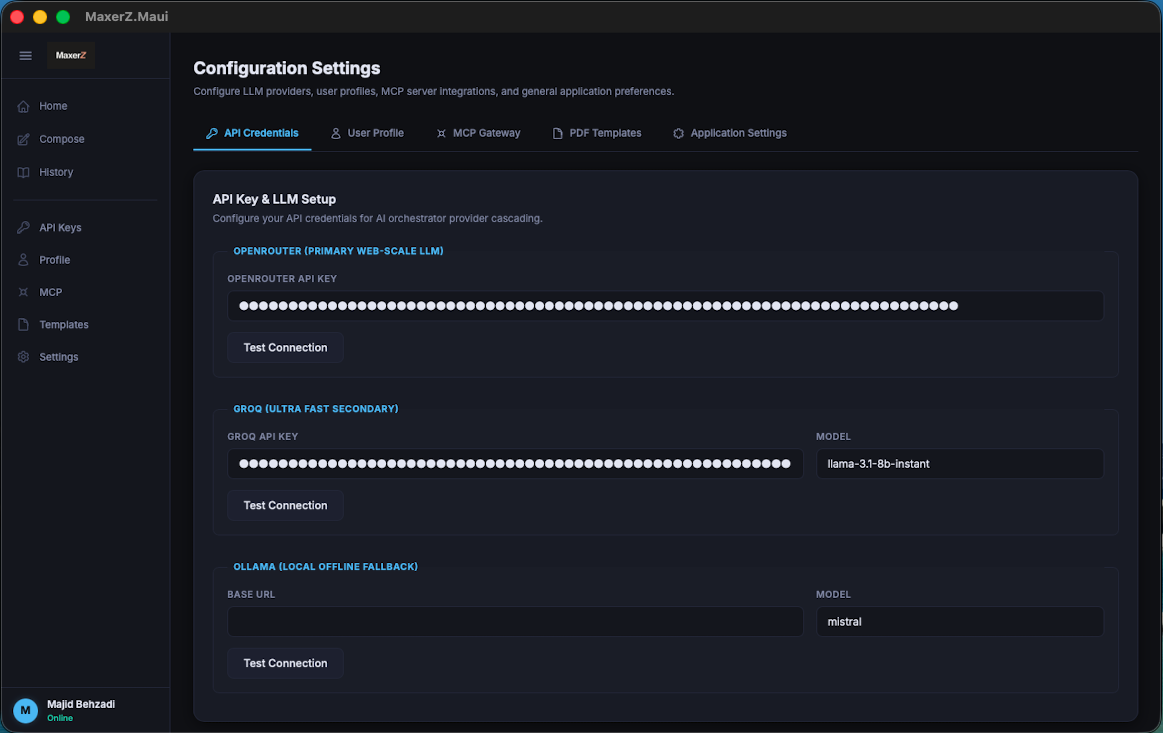This screenshot has width=1163, height=733.
Task: Click the green Online status text
Action: click(x=60, y=718)
